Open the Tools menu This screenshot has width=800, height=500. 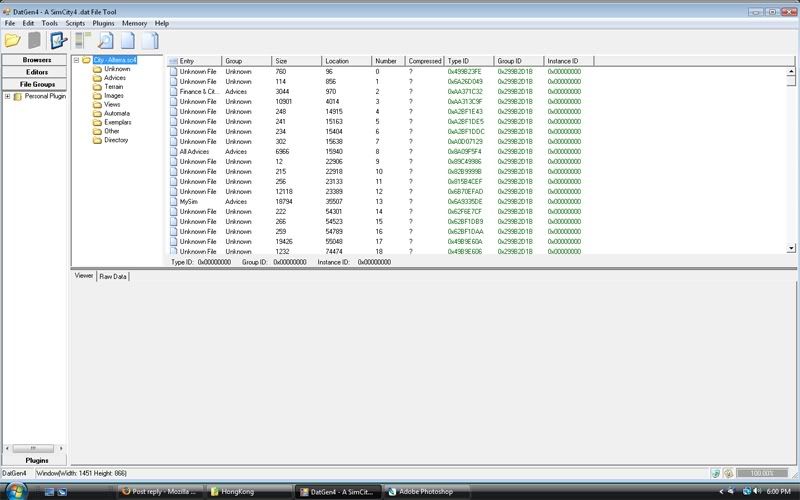(x=49, y=23)
